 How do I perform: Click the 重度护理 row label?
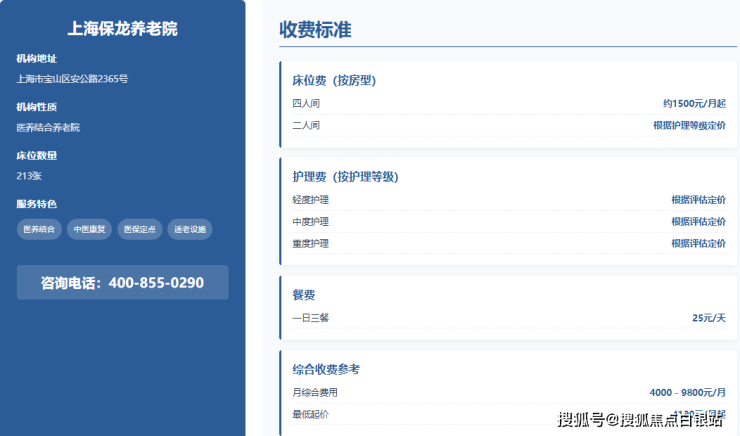click(311, 243)
